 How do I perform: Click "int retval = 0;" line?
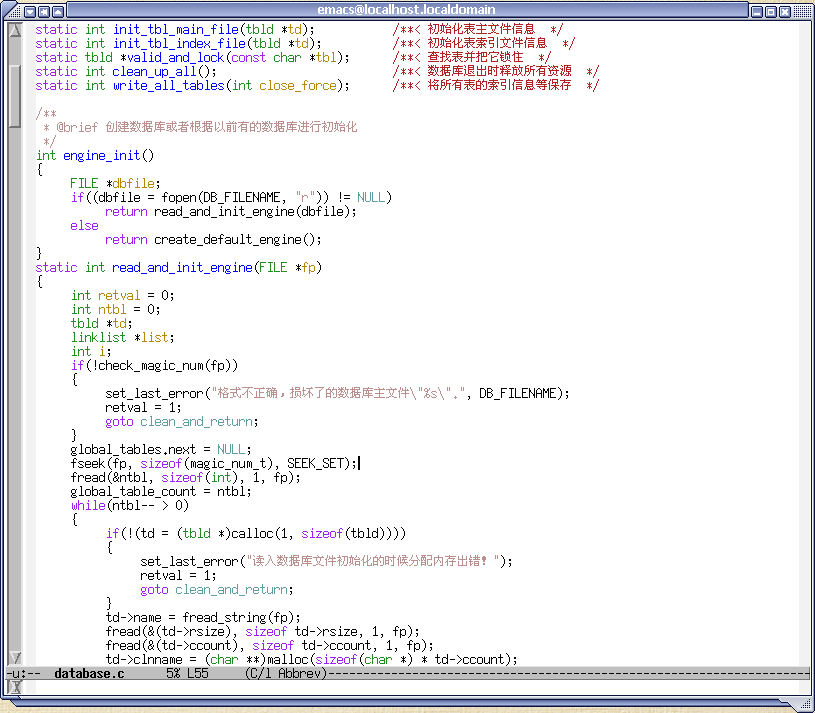123,296
